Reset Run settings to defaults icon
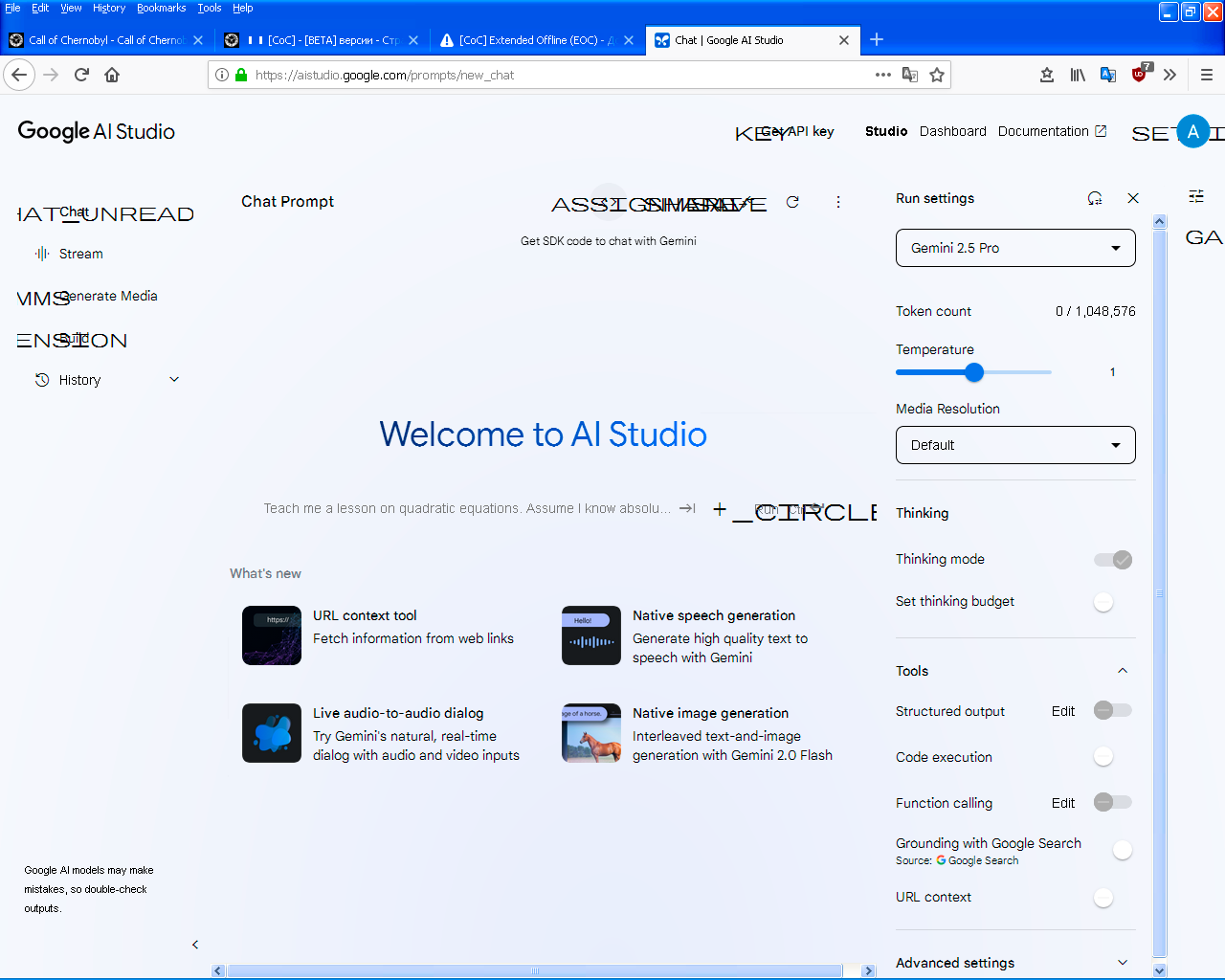The height and width of the screenshot is (980, 1225). click(x=1095, y=198)
